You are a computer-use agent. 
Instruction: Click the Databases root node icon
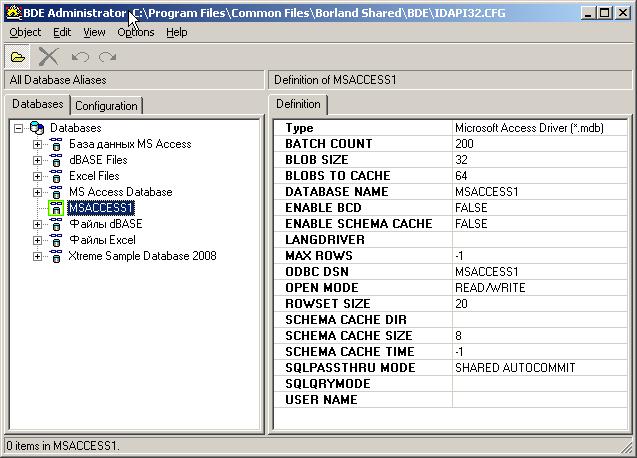(37, 128)
